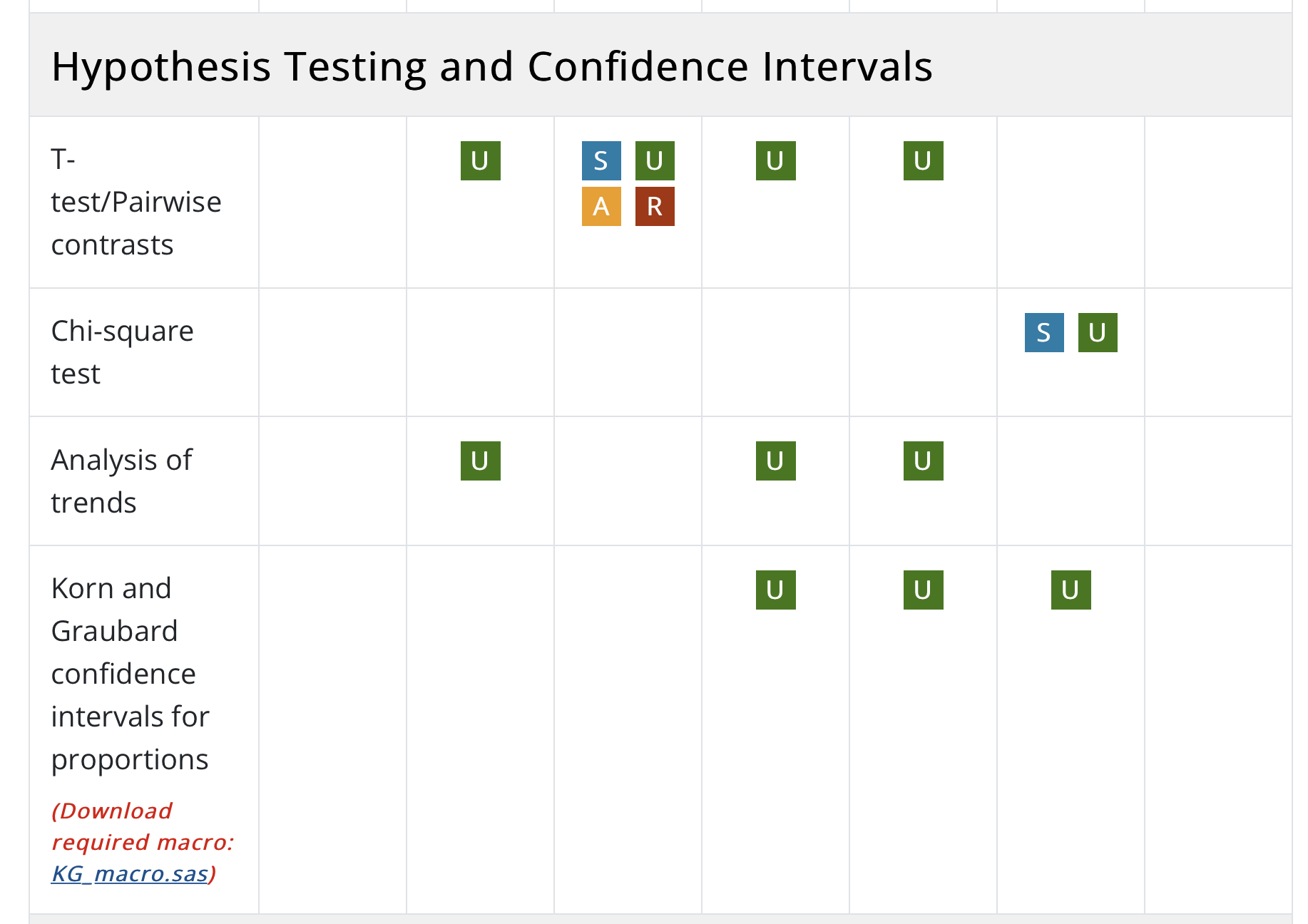
Task: Click U badge beside S in T-test row
Action: [655, 161]
